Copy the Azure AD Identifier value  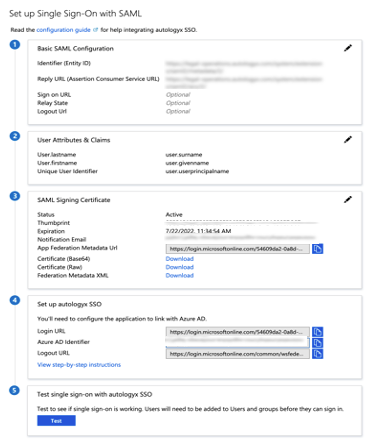[317, 343]
